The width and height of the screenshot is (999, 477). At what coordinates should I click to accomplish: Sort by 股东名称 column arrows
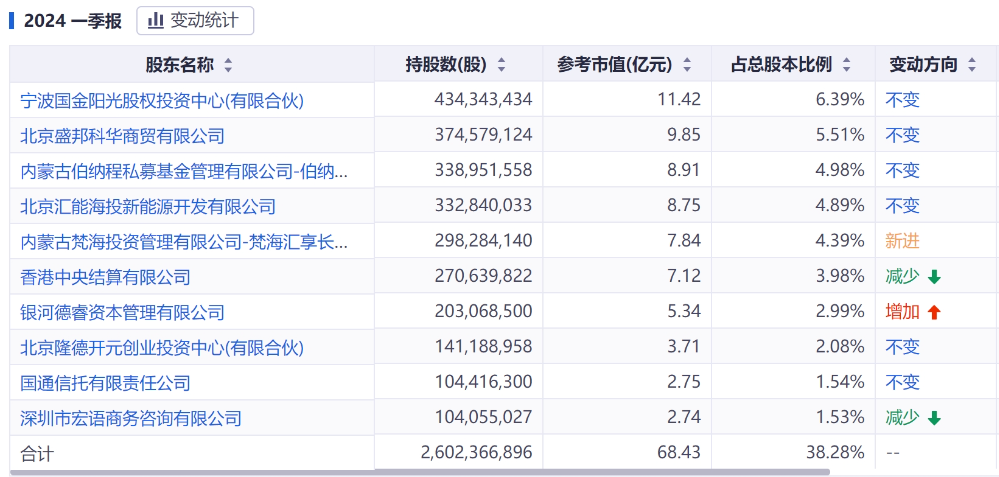coord(228,66)
